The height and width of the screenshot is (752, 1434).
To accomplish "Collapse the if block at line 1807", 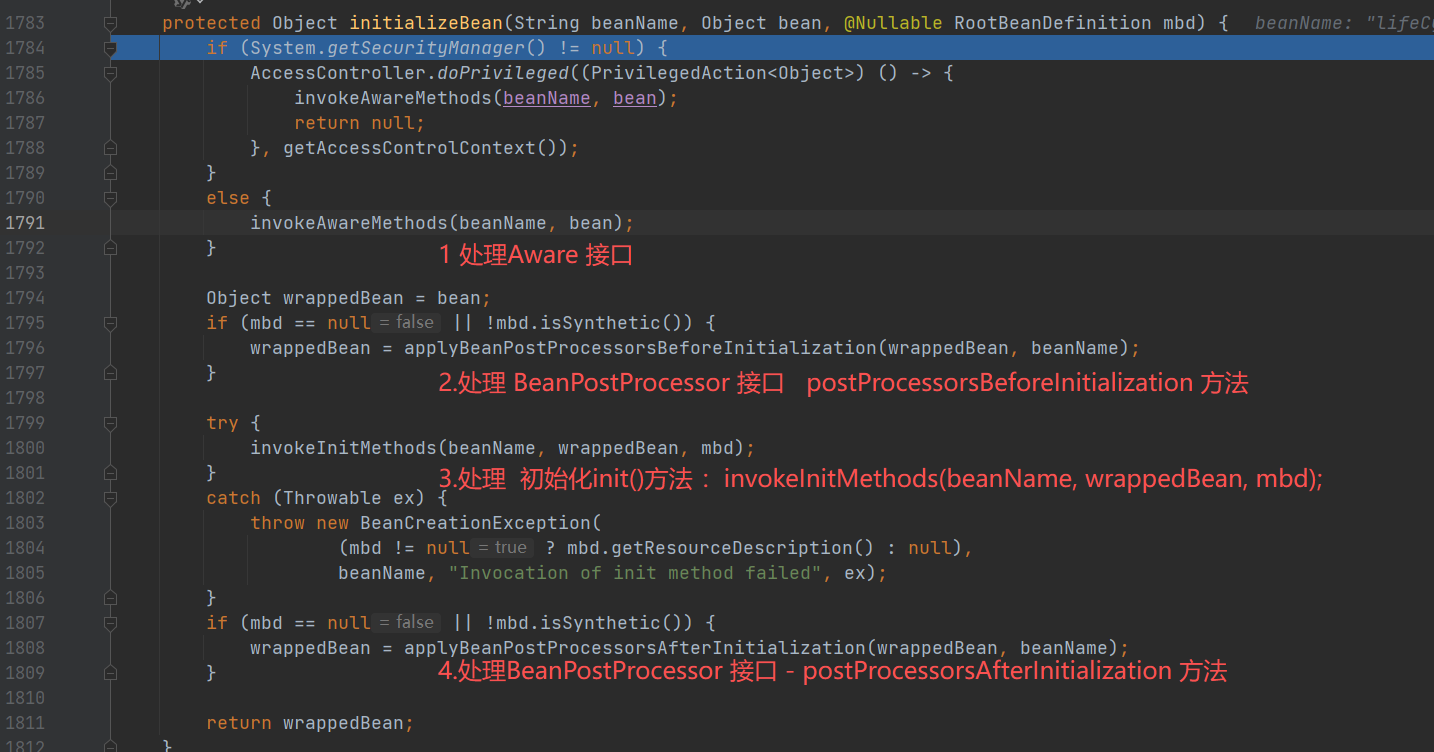I will pyautogui.click(x=110, y=623).
